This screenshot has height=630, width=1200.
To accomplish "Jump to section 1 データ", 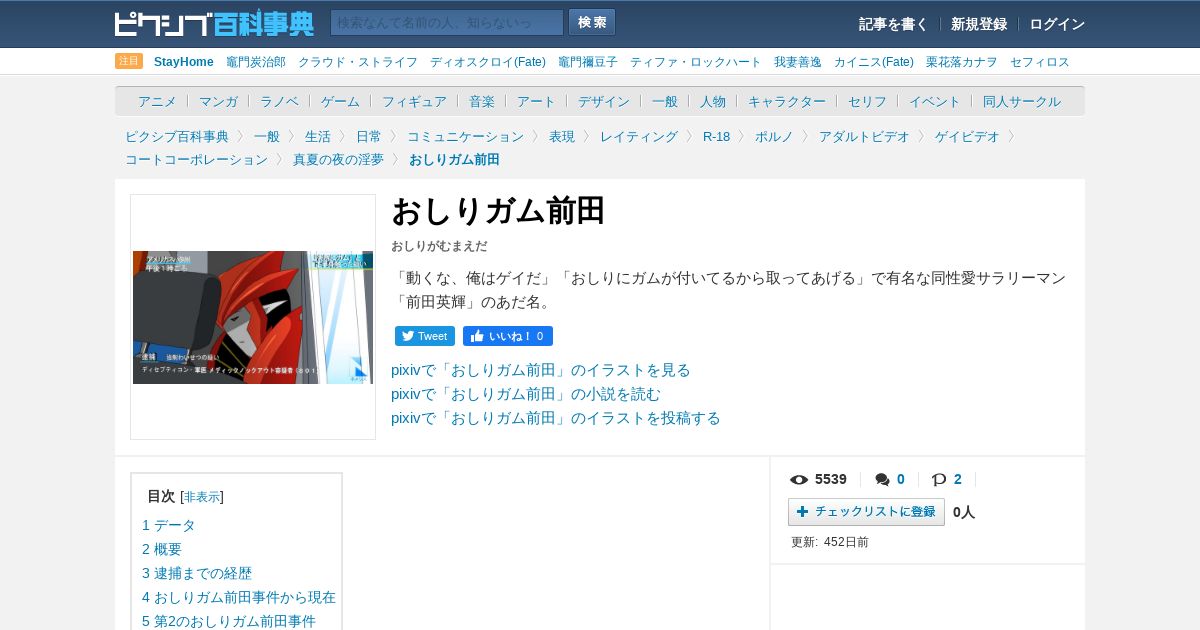I will pos(169,525).
